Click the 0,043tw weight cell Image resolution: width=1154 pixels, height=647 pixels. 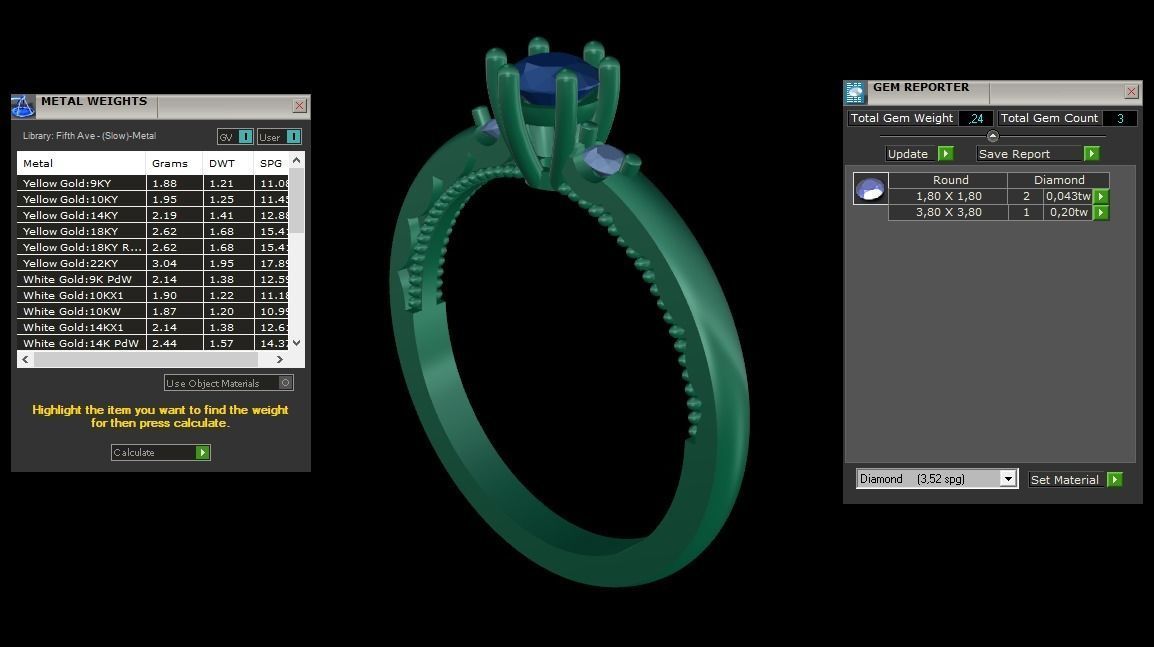pos(1068,197)
